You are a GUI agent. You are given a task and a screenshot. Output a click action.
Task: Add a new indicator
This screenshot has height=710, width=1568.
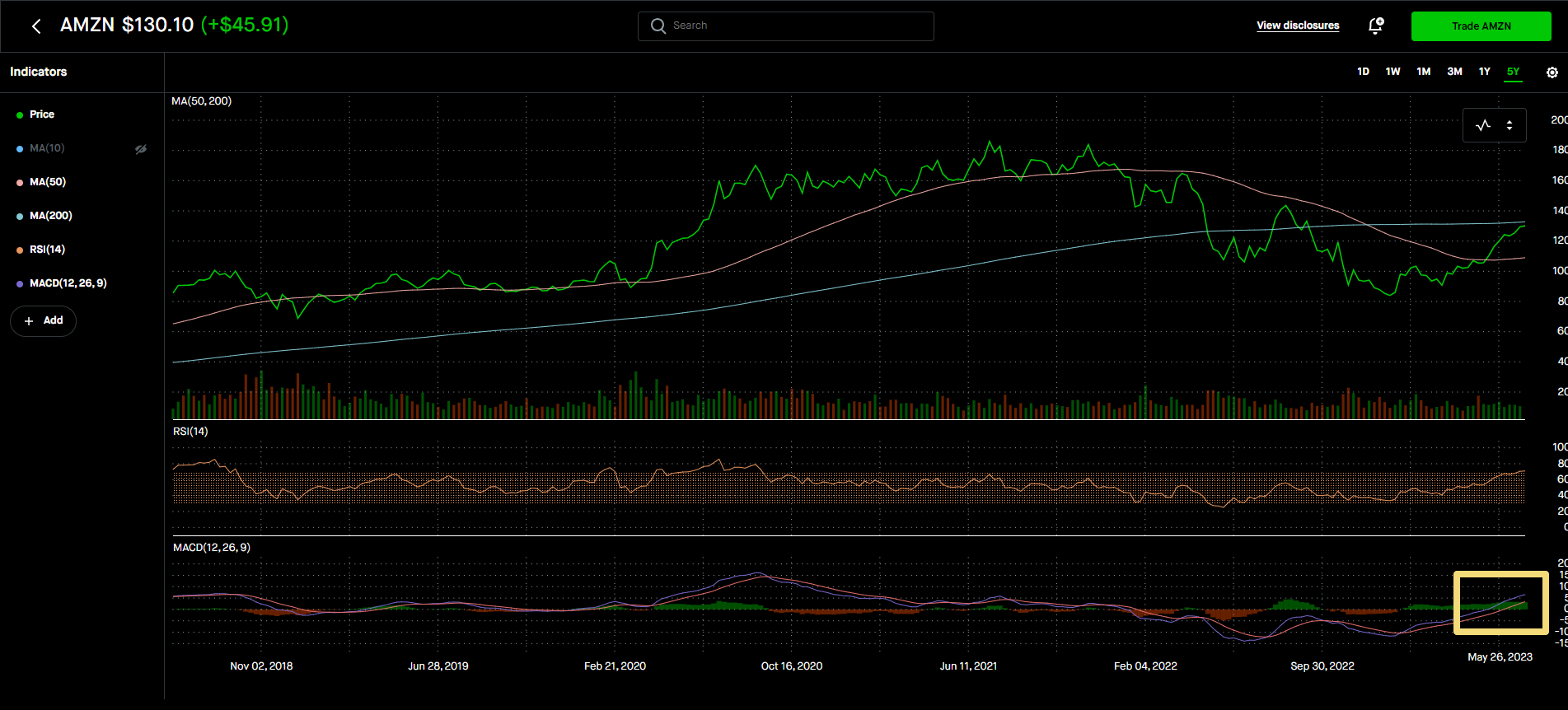[x=43, y=321]
